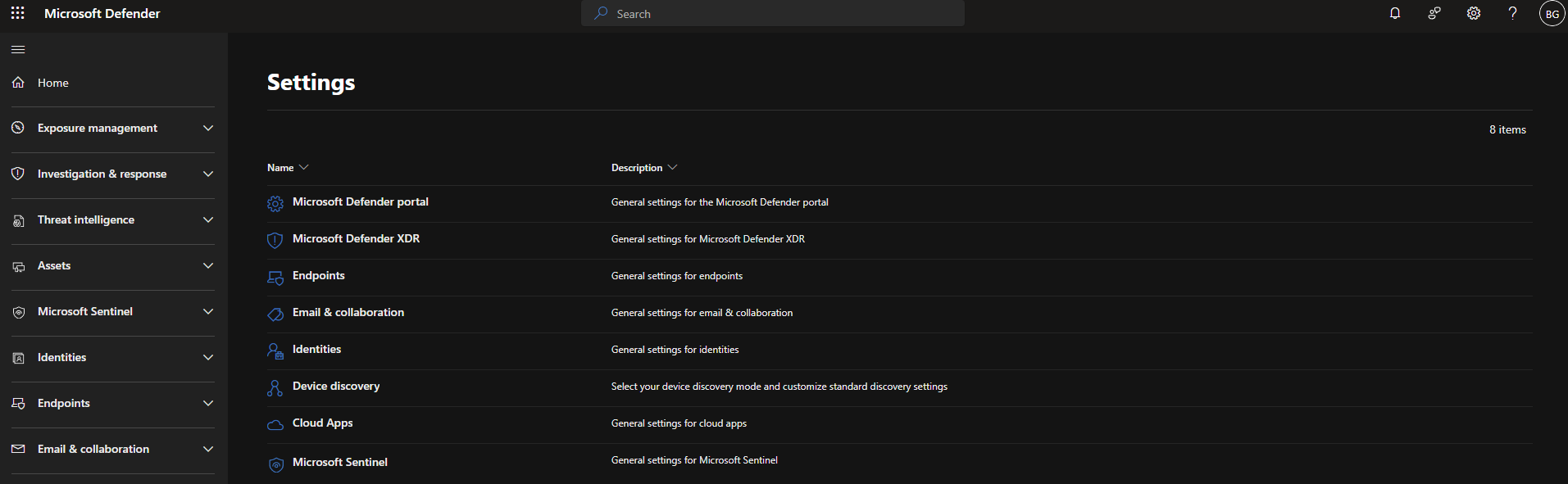Open the BG account profile avatar
Image resolution: width=1568 pixels, height=484 pixels.
pyautogui.click(x=1552, y=14)
